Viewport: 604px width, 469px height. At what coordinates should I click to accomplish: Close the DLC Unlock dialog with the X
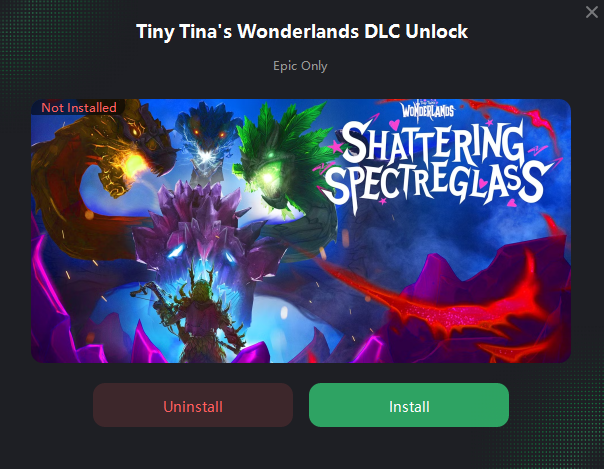tap(592, 12)
